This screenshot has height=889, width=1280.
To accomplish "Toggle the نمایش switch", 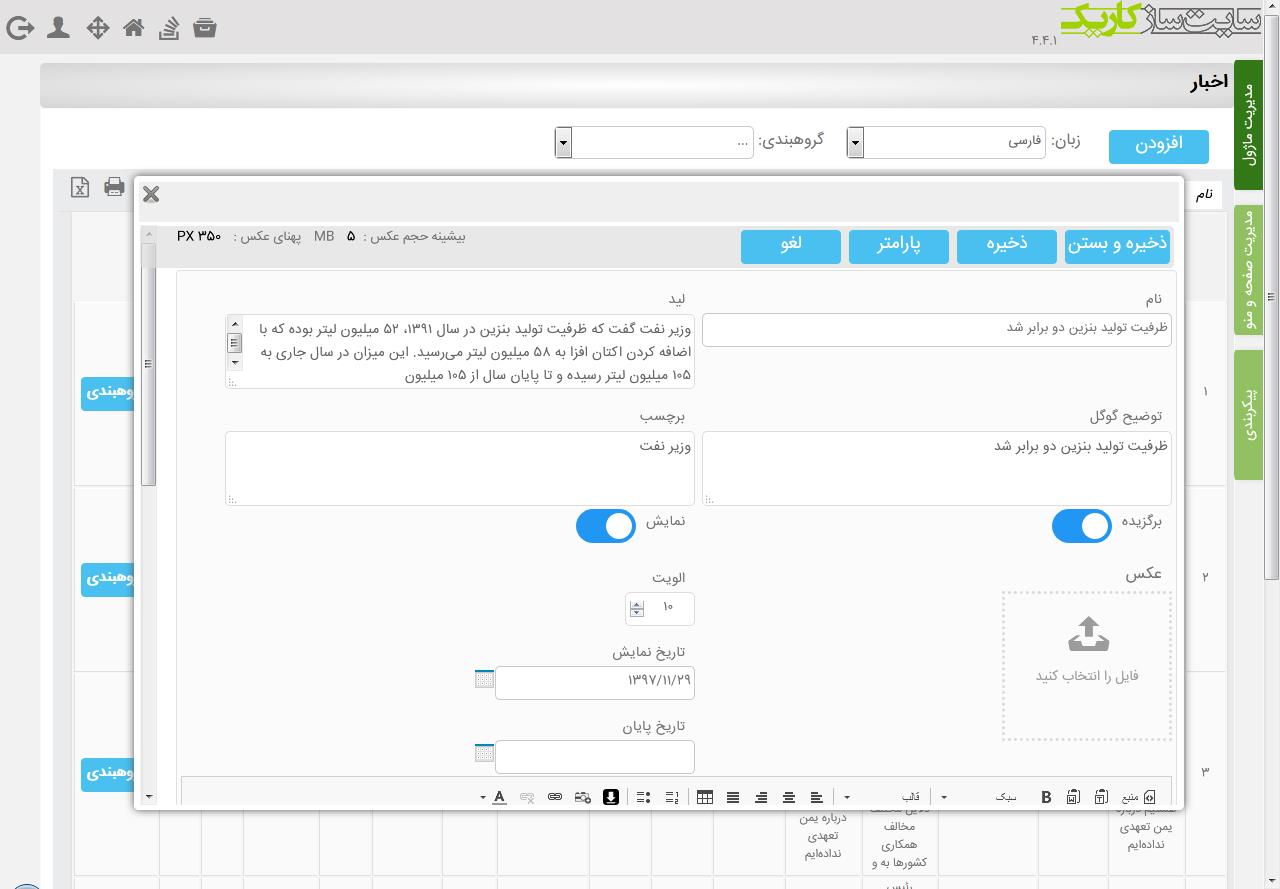I will tap(605, 526).
